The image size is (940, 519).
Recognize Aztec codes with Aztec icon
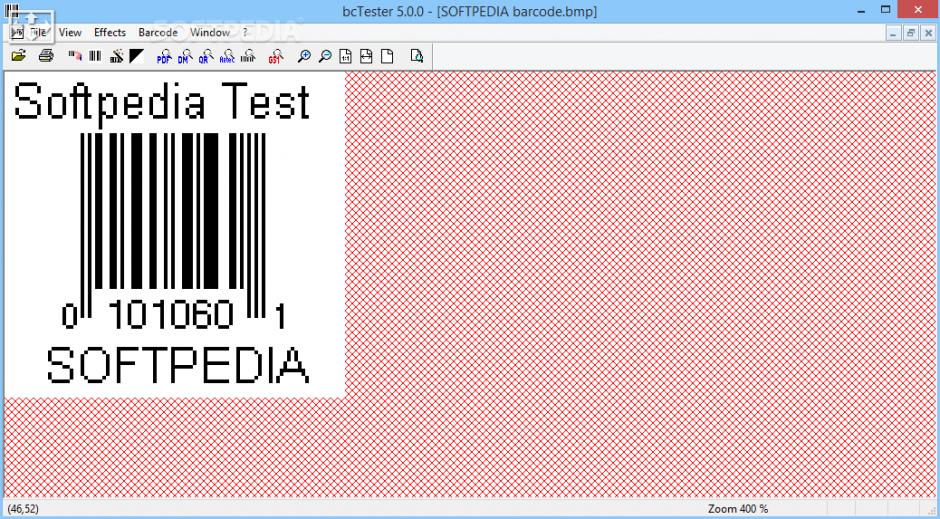(x=227, y=57)
